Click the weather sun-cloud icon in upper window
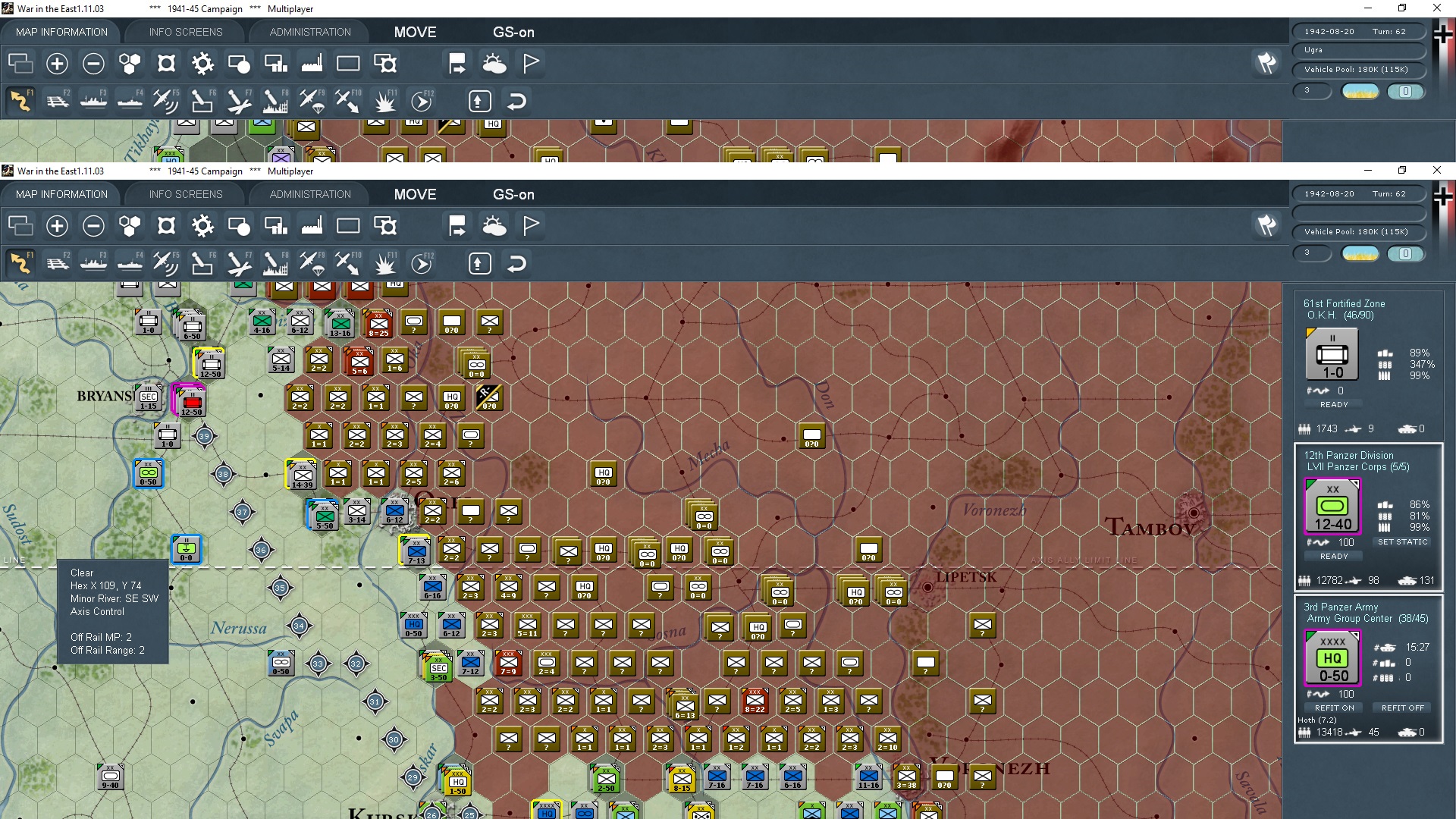This screenshot has height=819, width=1456. coord(494,64)
